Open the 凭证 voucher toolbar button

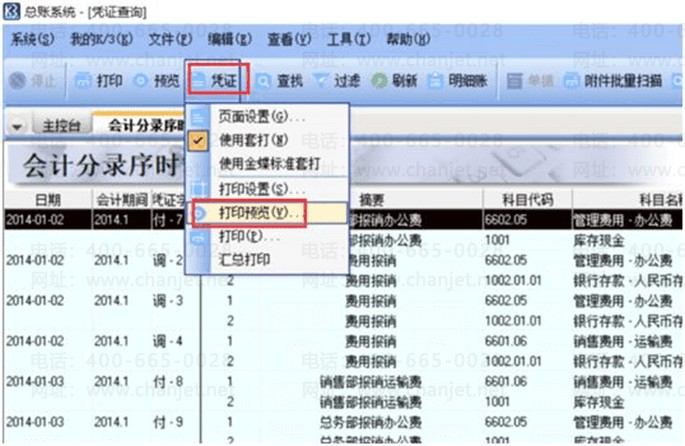(x=216, y=80)
